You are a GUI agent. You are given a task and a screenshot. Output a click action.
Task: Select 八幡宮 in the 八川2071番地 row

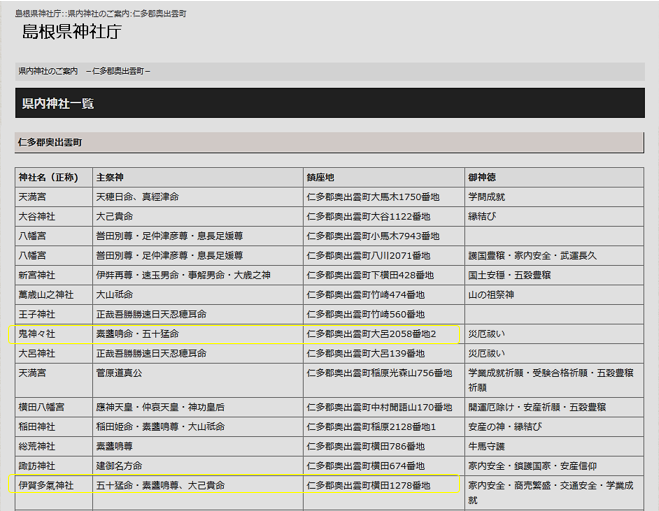[32, 256]
